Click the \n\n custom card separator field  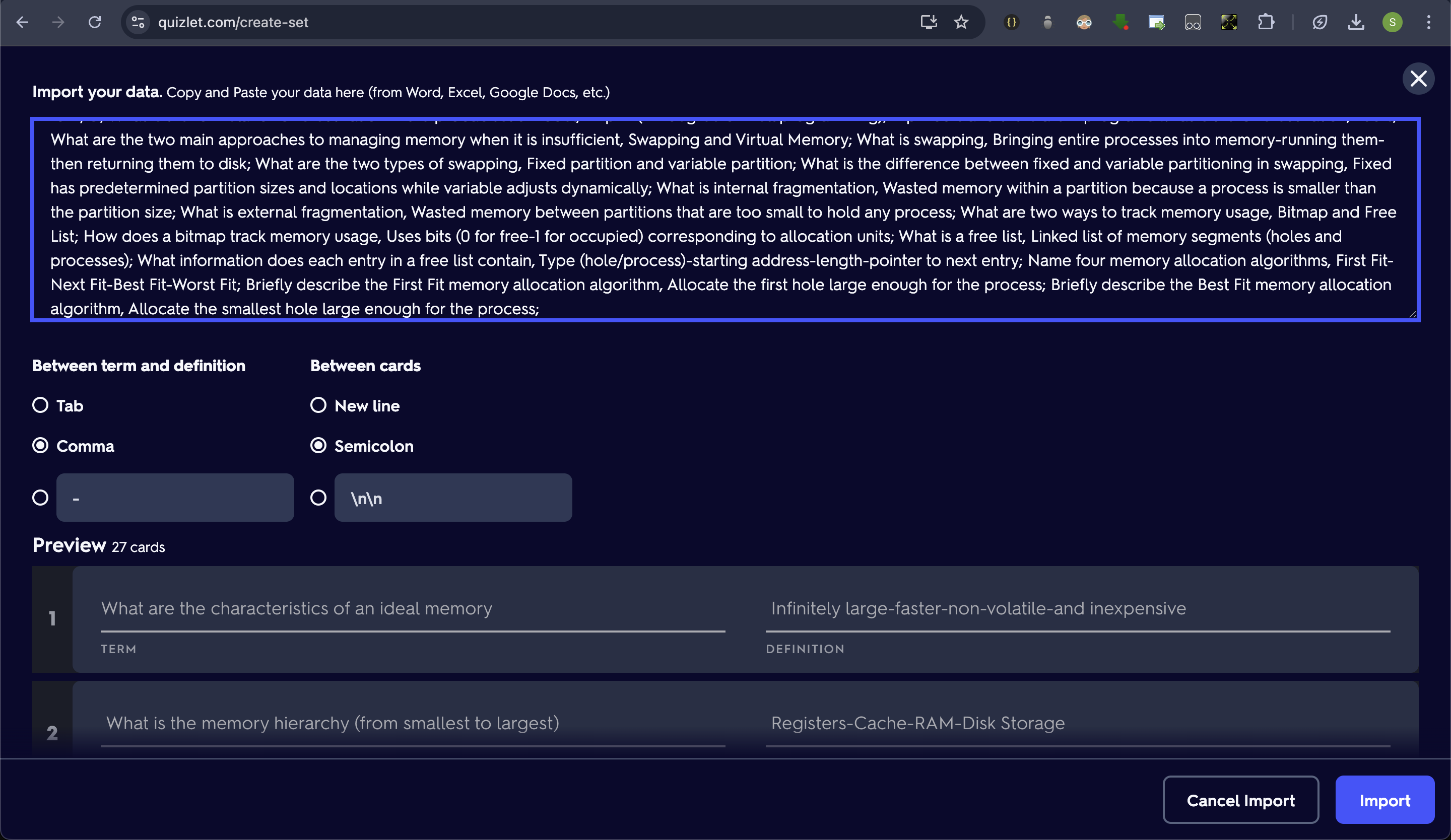[x=453, y=498]
